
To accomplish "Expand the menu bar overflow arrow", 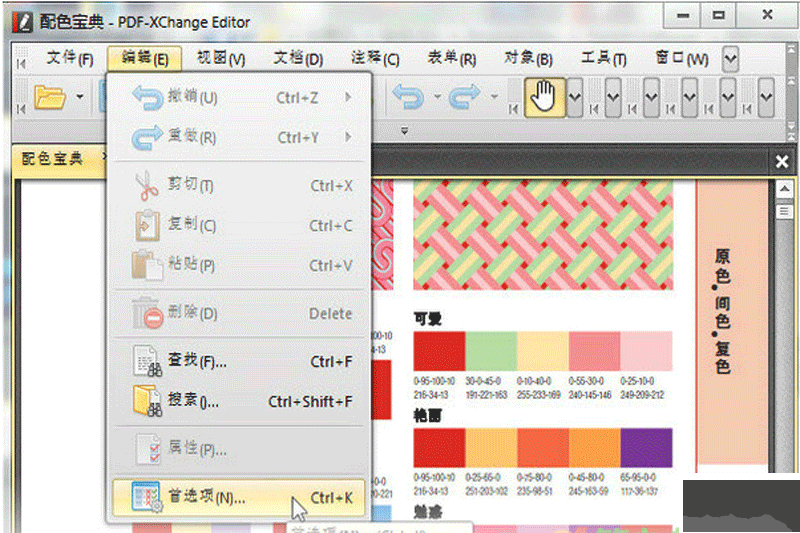I will (731, 59).
